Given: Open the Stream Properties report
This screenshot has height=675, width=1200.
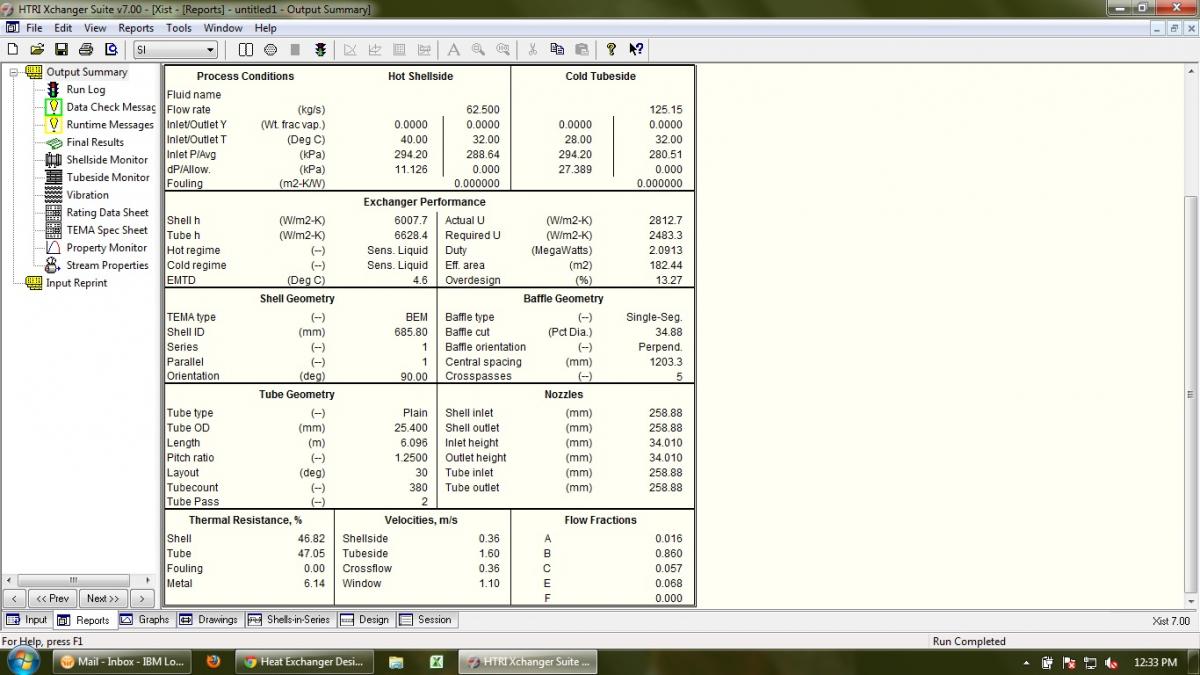Looking at the screenshot, I should [107, 265].
